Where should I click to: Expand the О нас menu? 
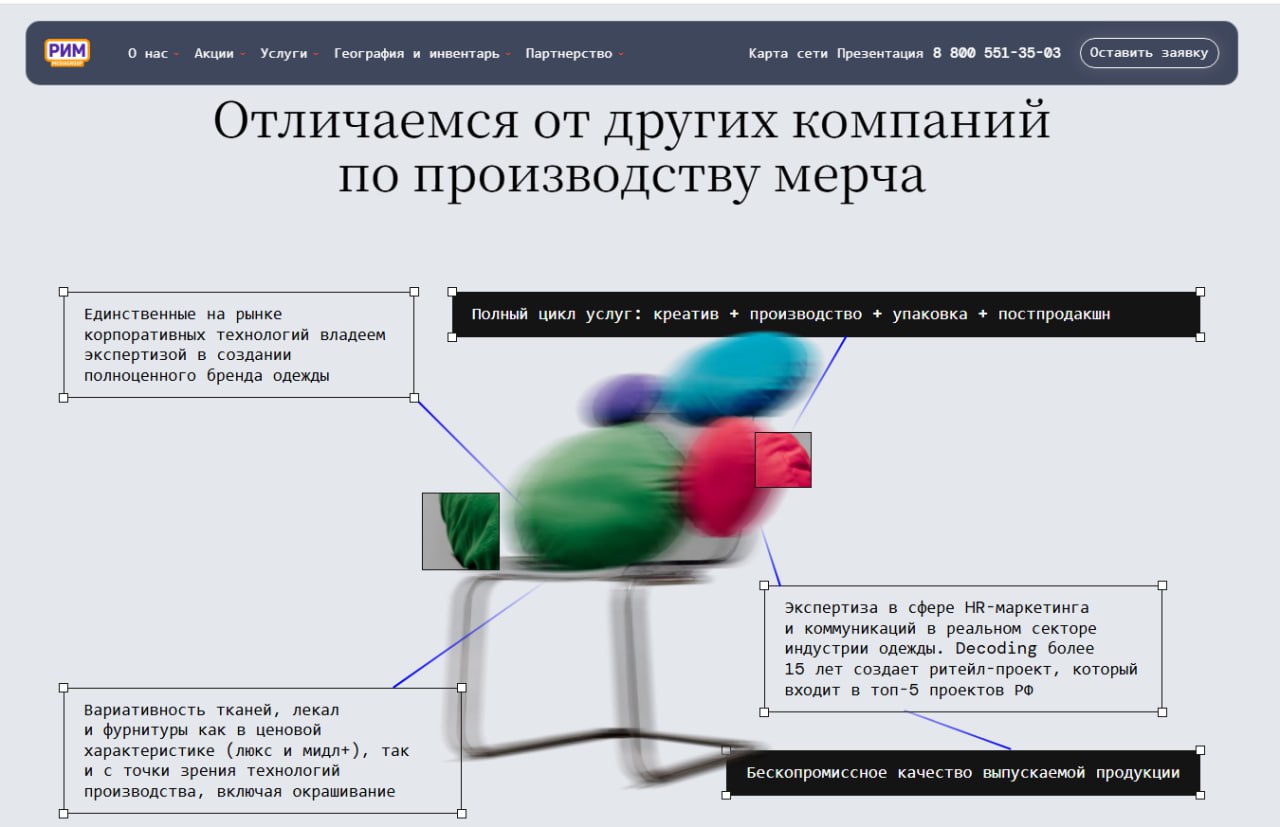(x=153, y=54)
